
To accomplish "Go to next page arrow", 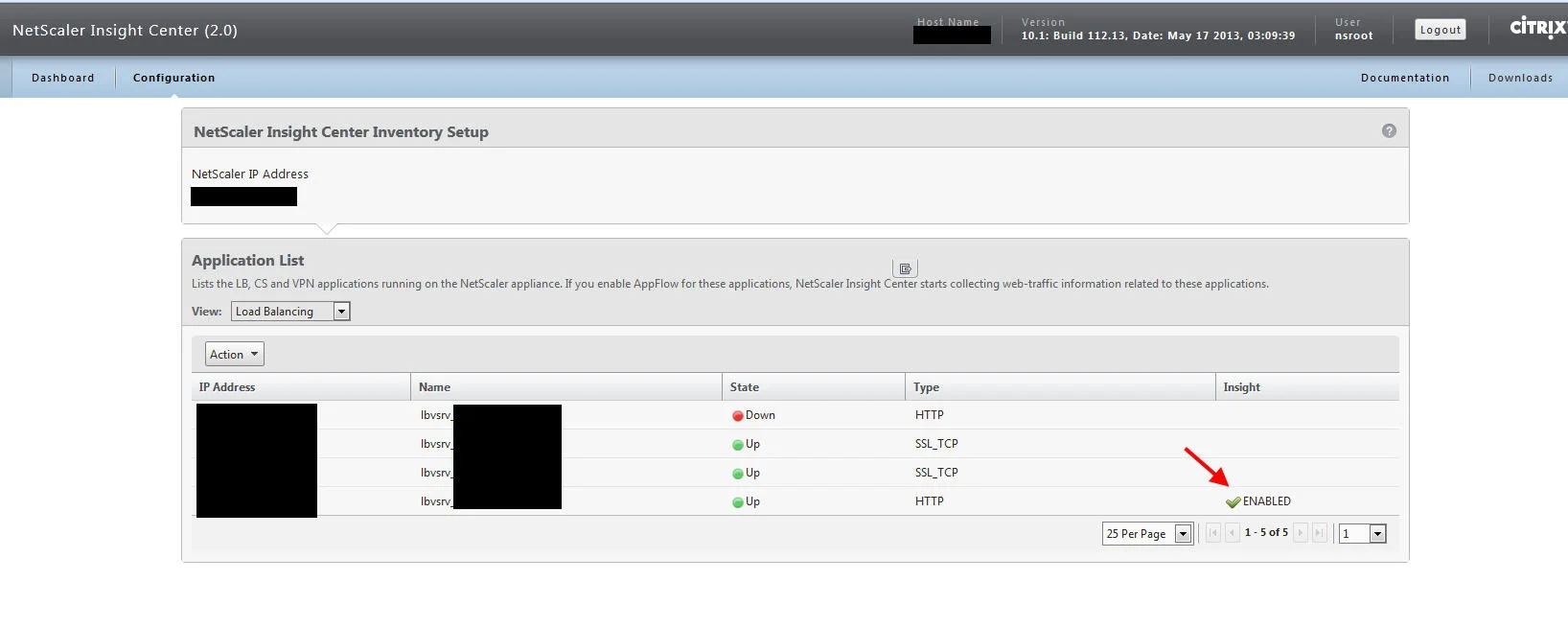I will [x=1301, y=533].
